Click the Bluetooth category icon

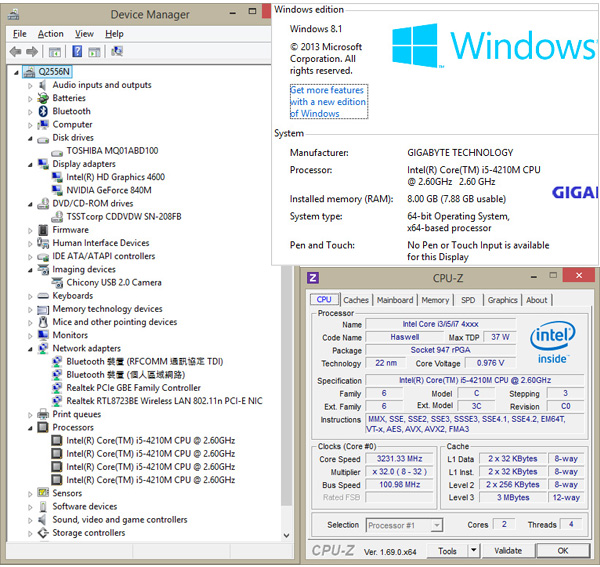[43, 112]
